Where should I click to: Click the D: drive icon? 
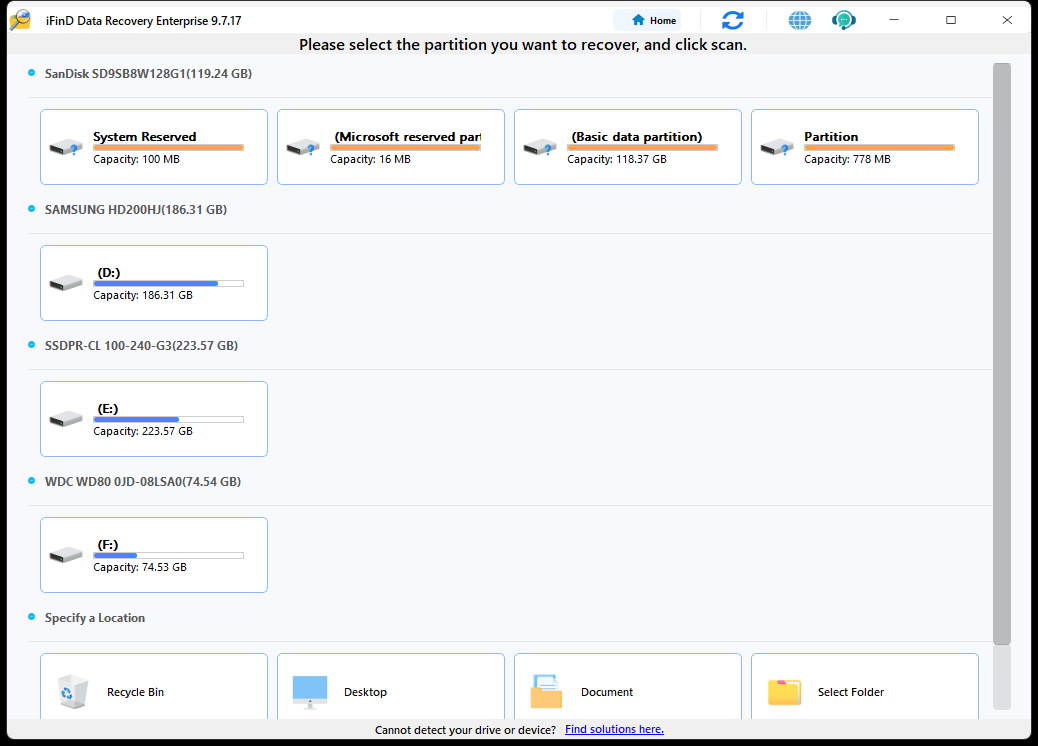click(x=66, y=283)
